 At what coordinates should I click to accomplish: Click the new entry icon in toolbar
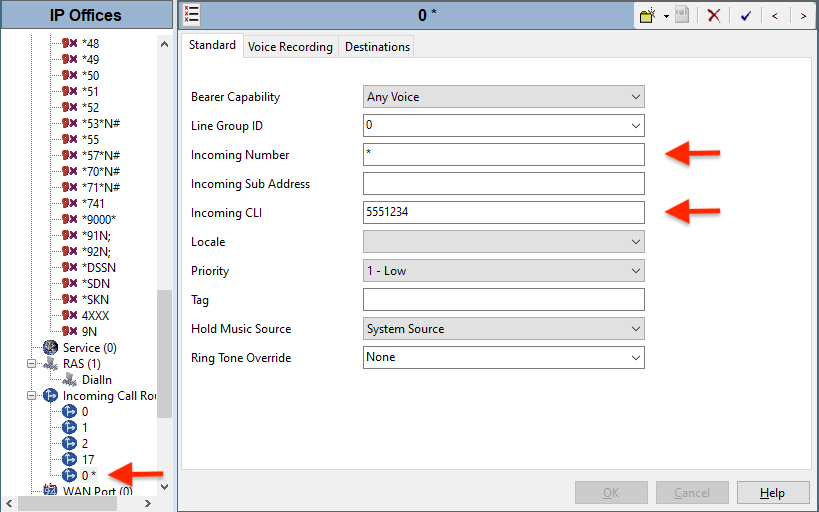click(648, 16)
